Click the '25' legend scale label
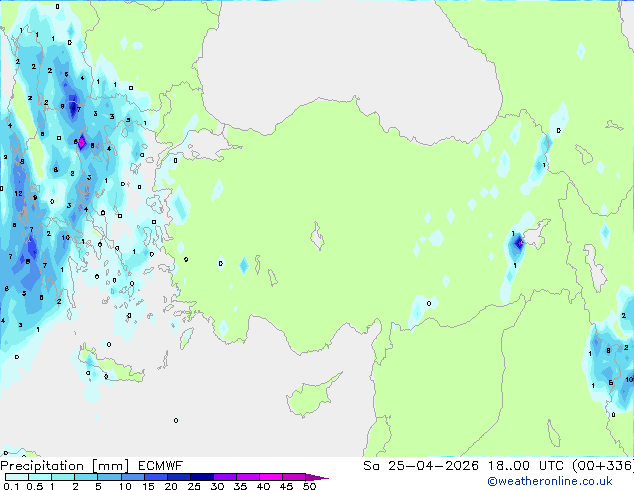Screen dimensions: 634x490 point(194,486)
